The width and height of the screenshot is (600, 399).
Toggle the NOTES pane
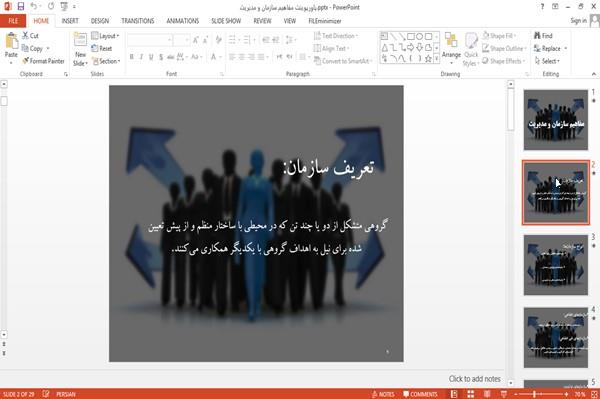click(x=383, y=394)
